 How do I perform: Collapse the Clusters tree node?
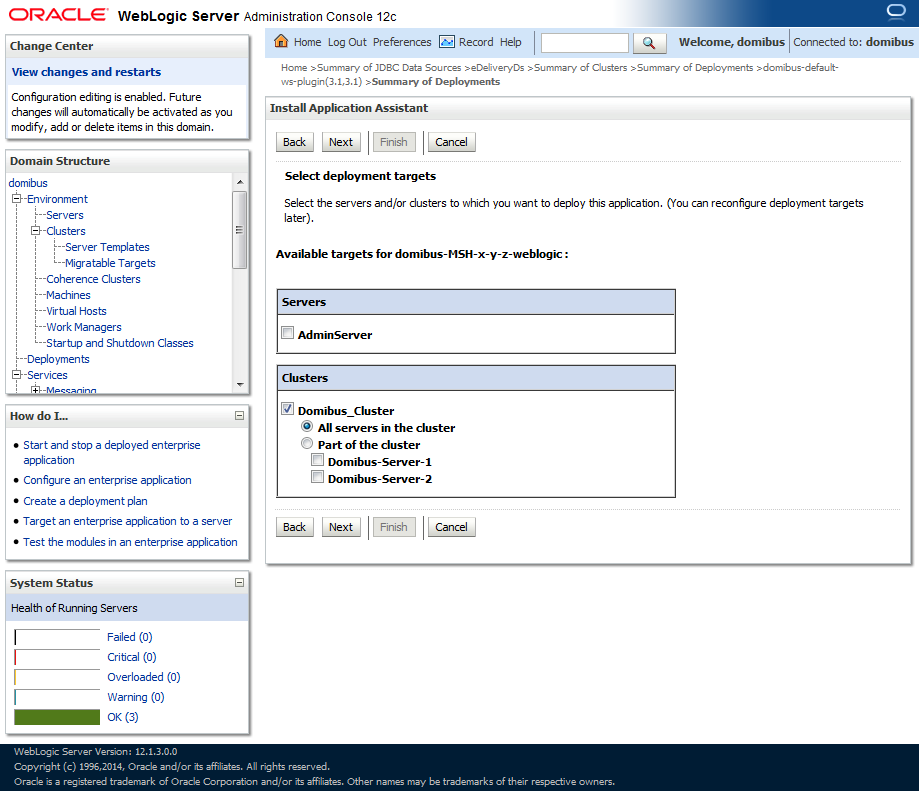click(x=36, y=230)
